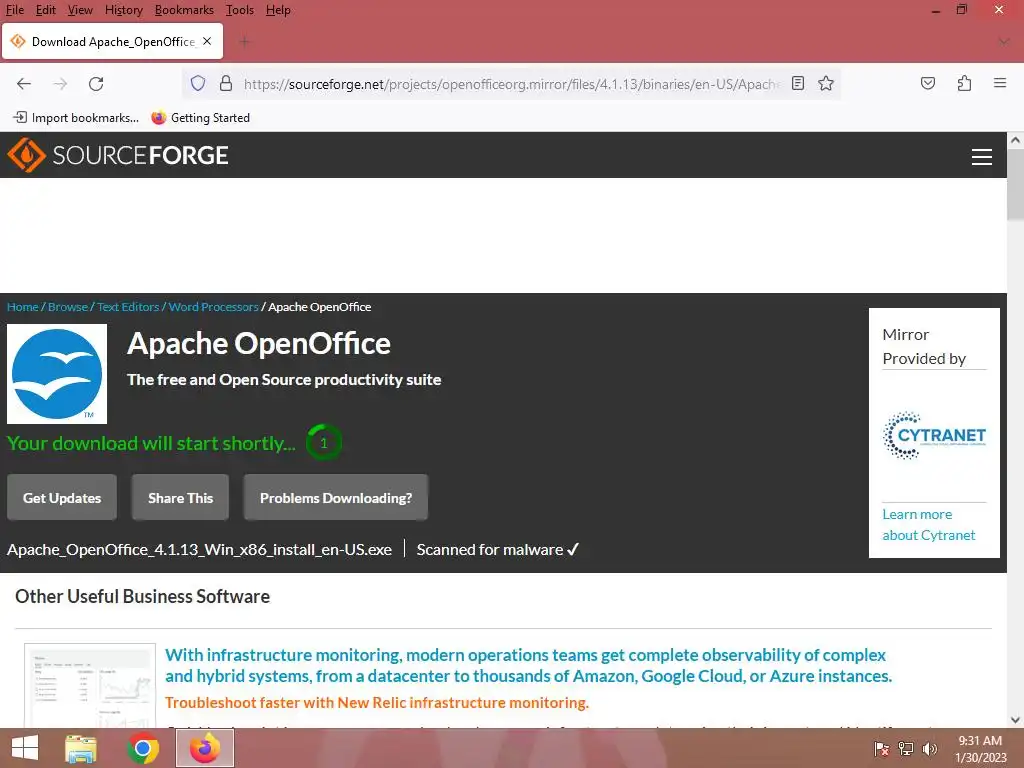The height and width of the screenshot is (768, 1024).
Task: Toggle reader view icon in address bar
Action: [x=797, y=84]
